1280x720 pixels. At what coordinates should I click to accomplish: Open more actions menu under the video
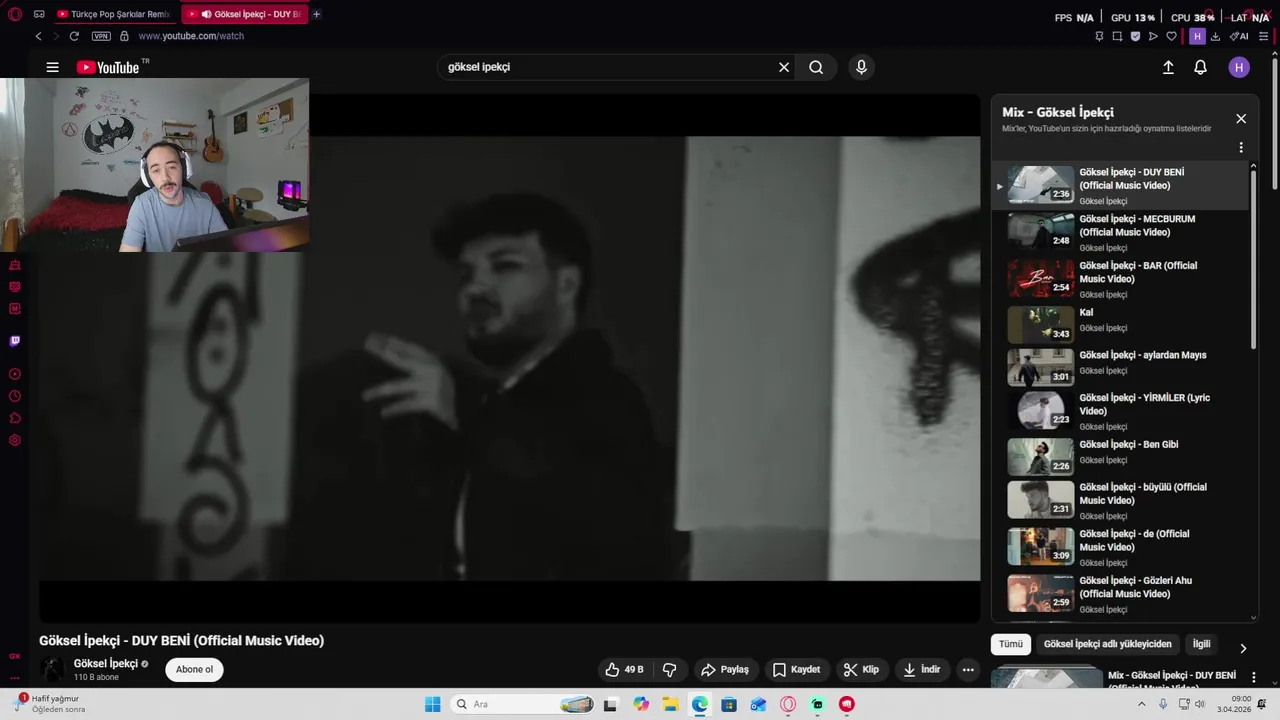pyautogui.click(x=967, y=669)
